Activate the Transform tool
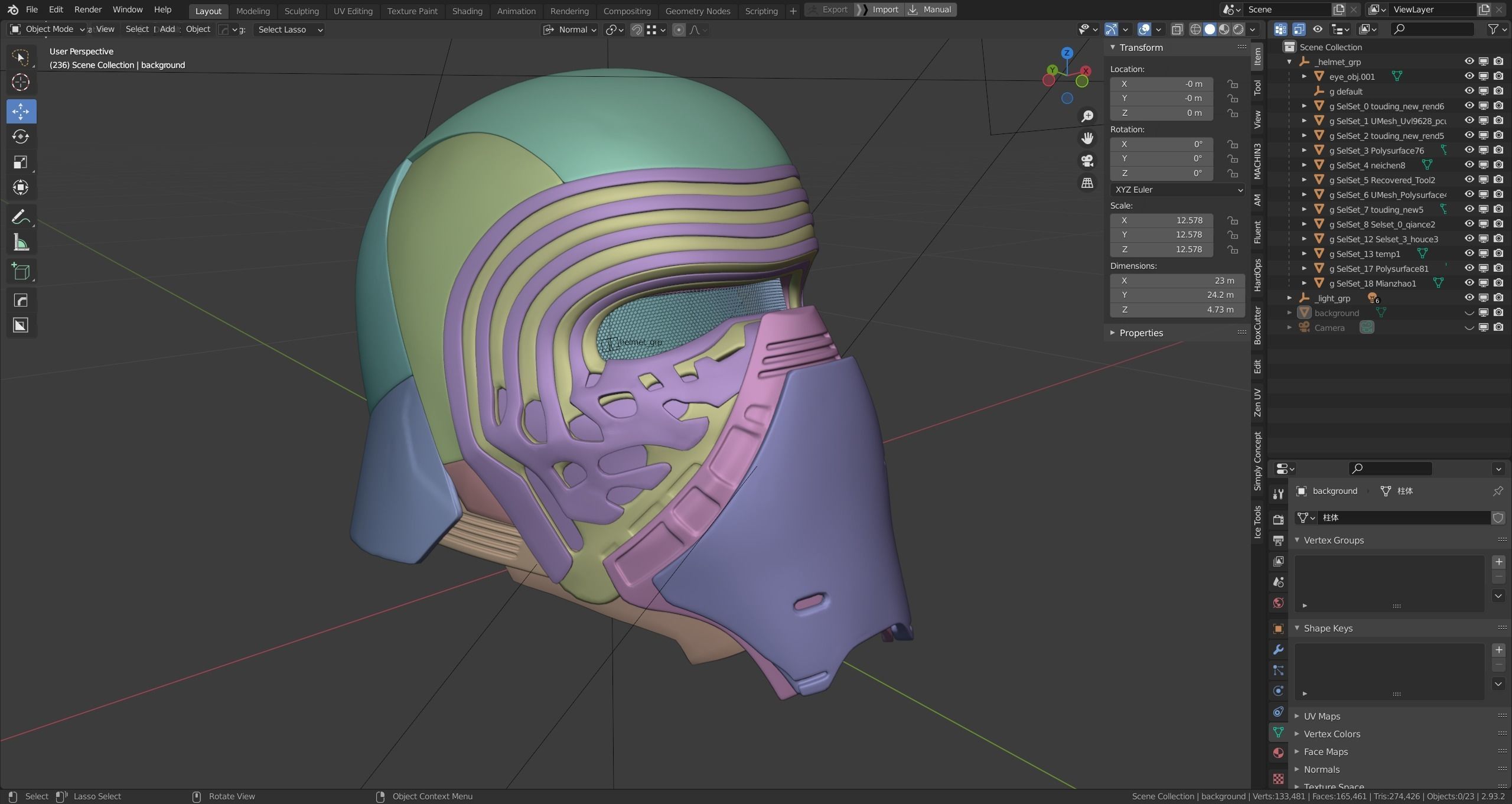Image resolution: width=1512 pixels, height=804 pixels. pos(21,187)
